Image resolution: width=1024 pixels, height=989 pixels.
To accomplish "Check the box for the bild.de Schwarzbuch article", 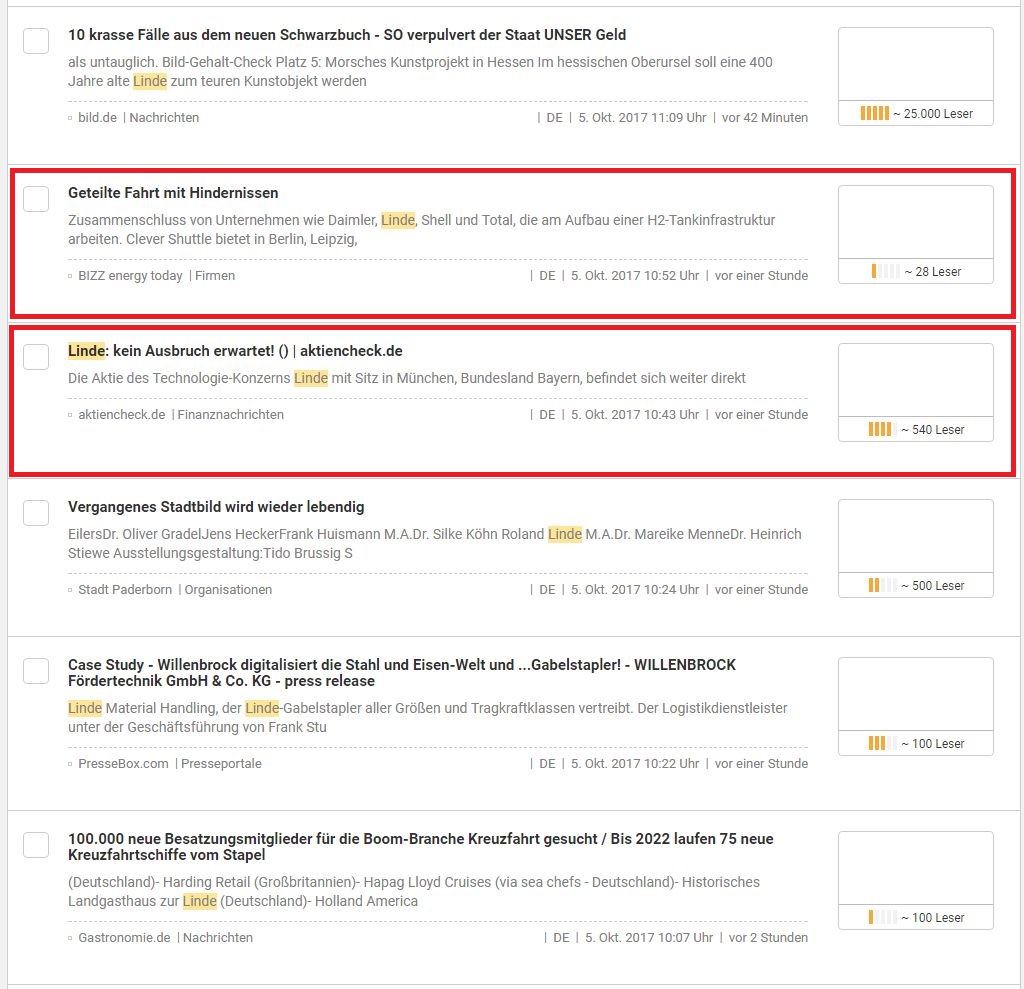I will (36, 41).
